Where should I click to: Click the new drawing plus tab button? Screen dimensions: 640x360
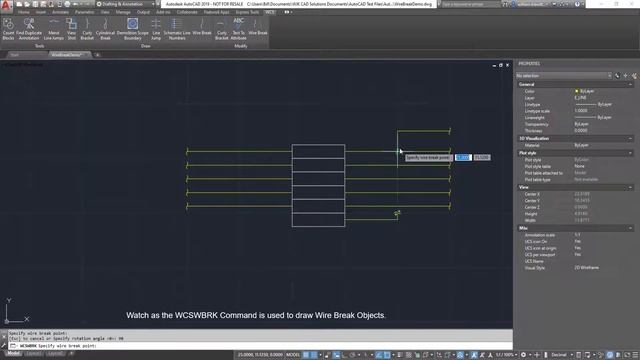(x=97, y=55)
